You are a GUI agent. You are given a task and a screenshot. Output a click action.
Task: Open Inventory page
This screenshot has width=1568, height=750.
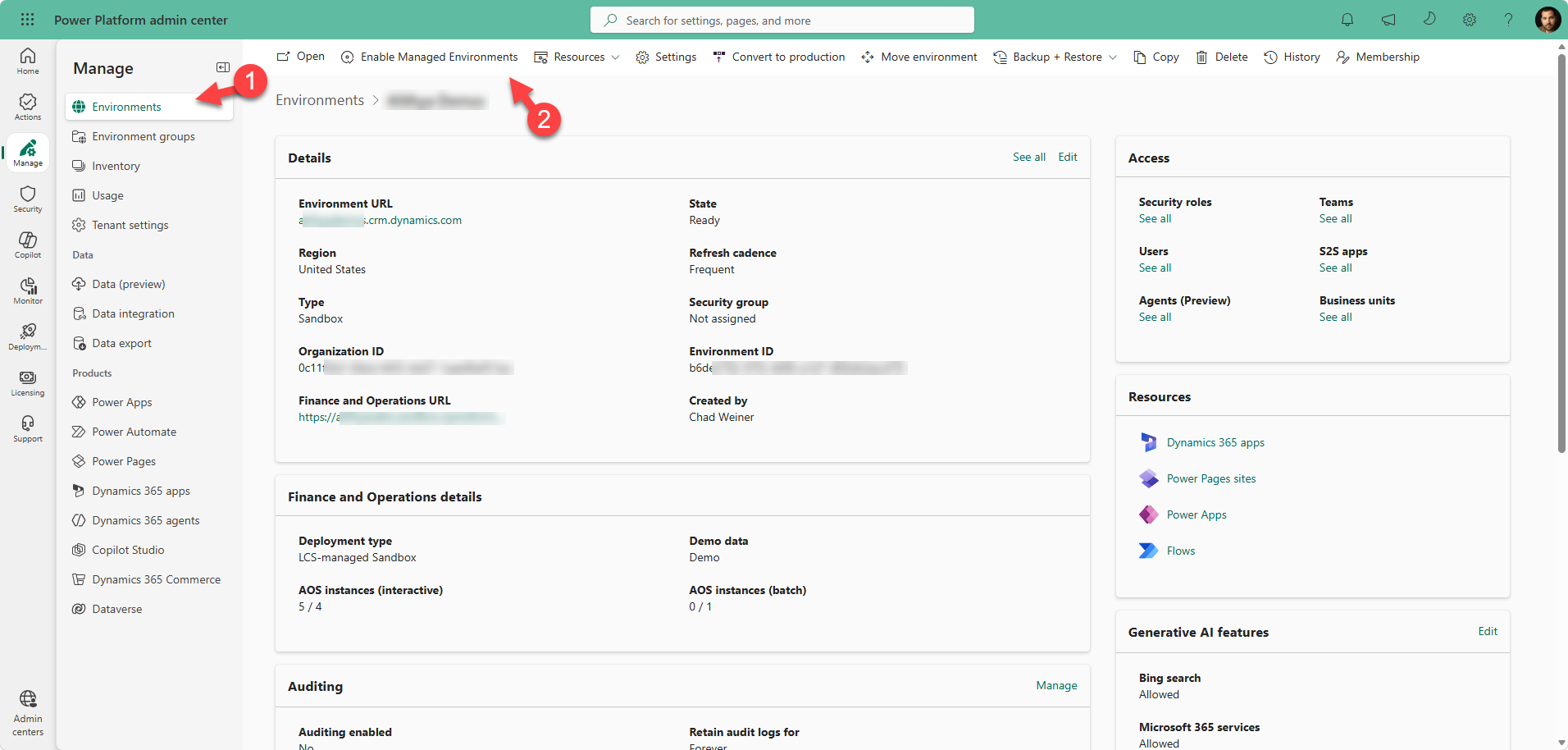pos(148,166)
